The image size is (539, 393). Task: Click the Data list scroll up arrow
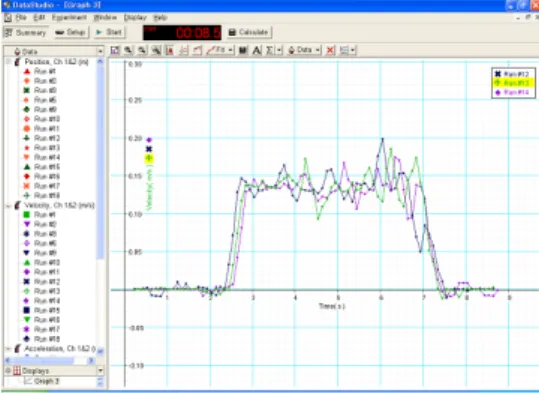tap(100, 62)
